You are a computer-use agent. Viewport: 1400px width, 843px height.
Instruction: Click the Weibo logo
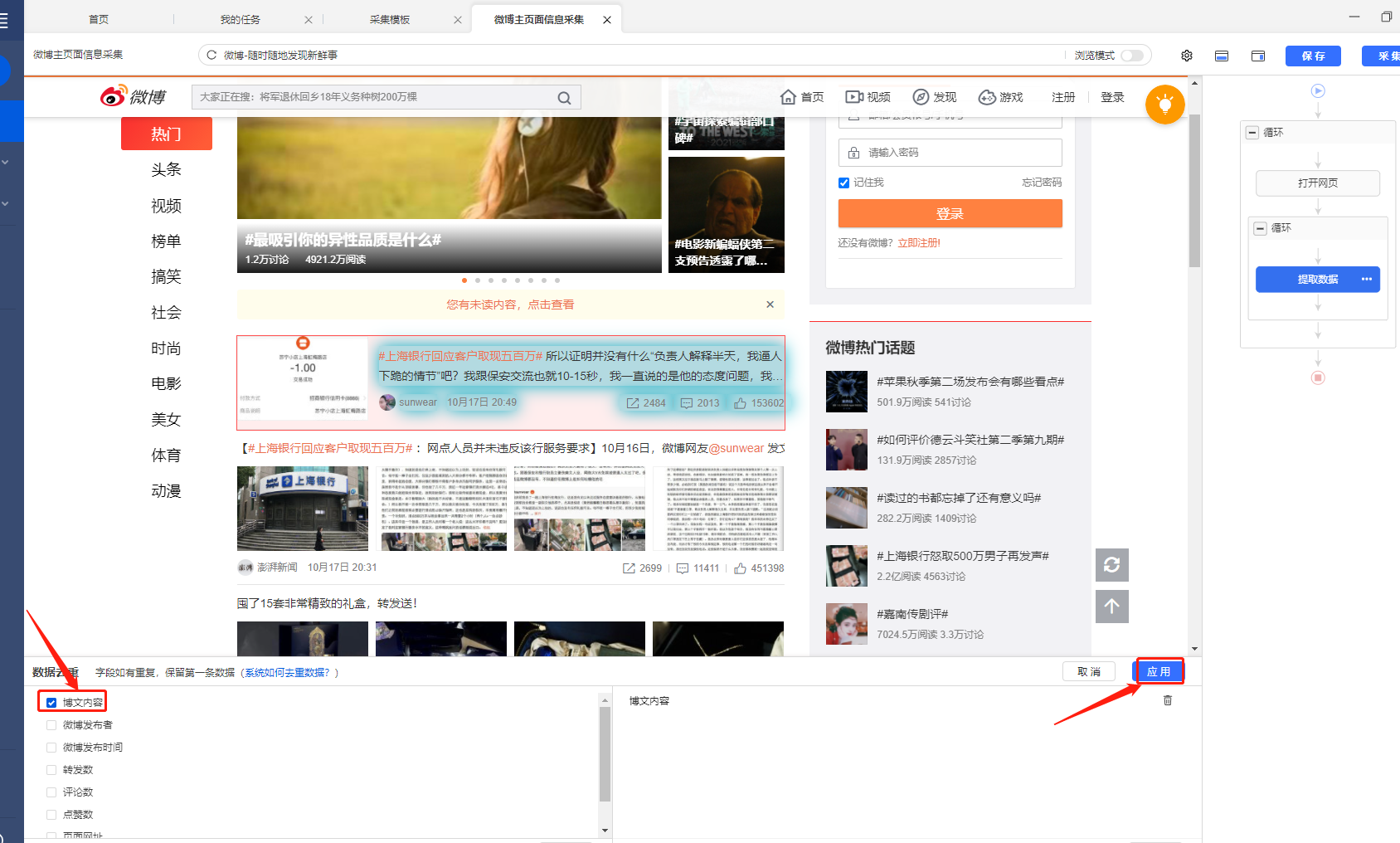(x=134, y=96)
